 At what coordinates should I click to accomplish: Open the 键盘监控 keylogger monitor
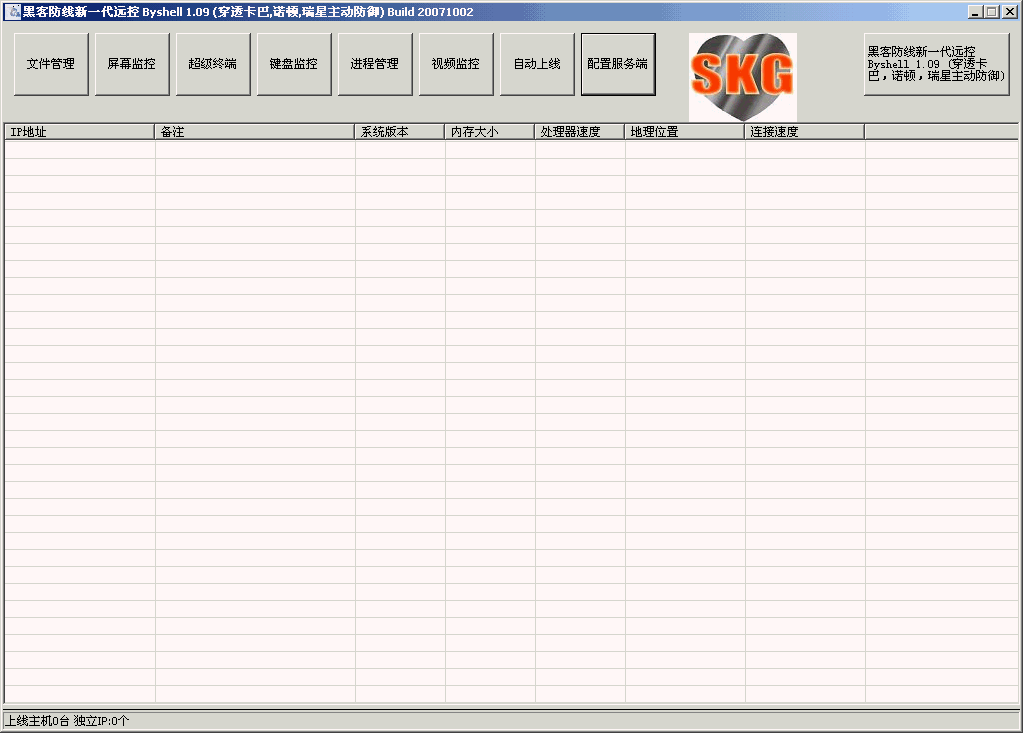click(293, 64)
